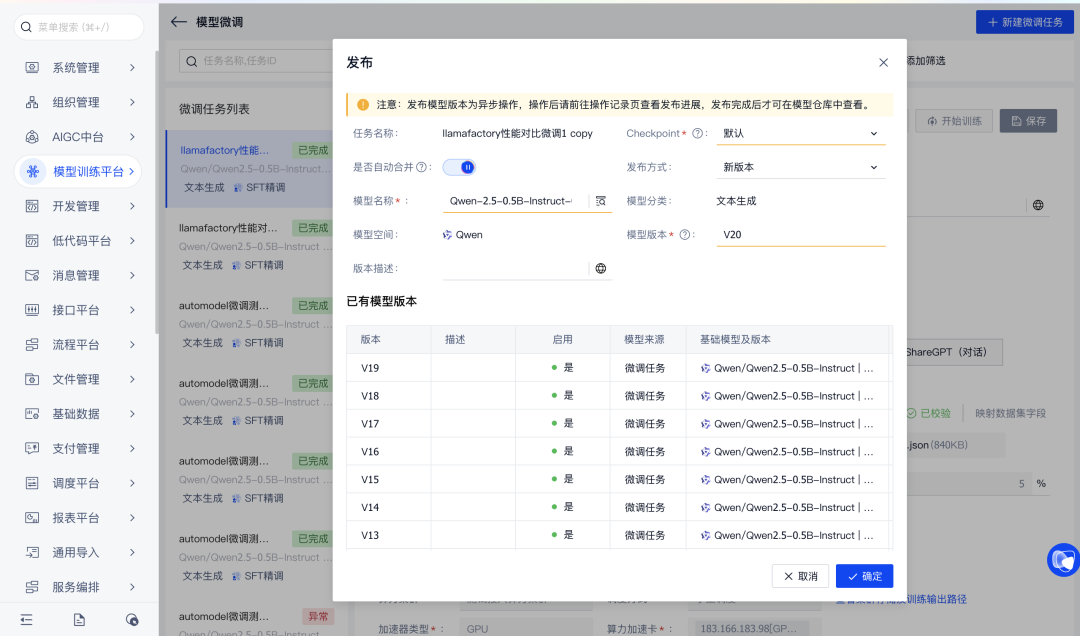The width and height of the screenshot is (1080, 636).
Task: Click the help icon next to 模型版本
Action: (685, 234)
